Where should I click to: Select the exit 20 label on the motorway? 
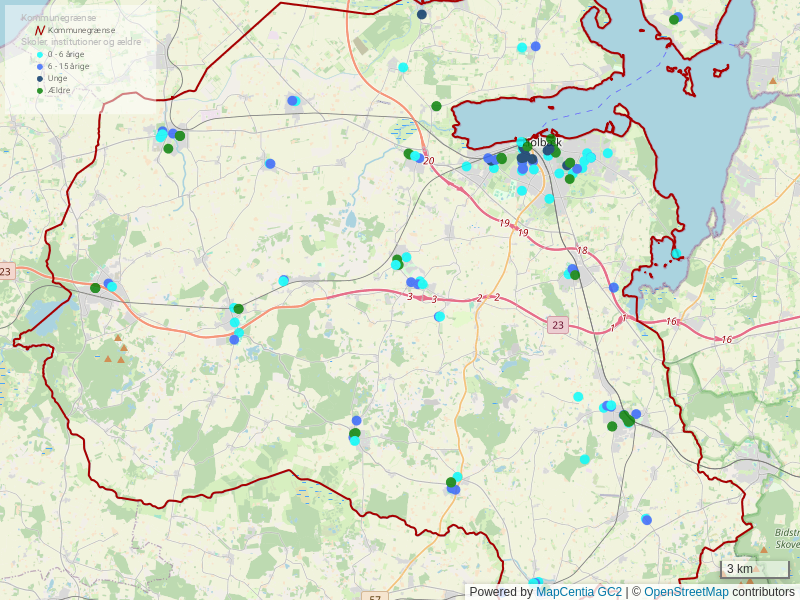(x=428, y=161)
